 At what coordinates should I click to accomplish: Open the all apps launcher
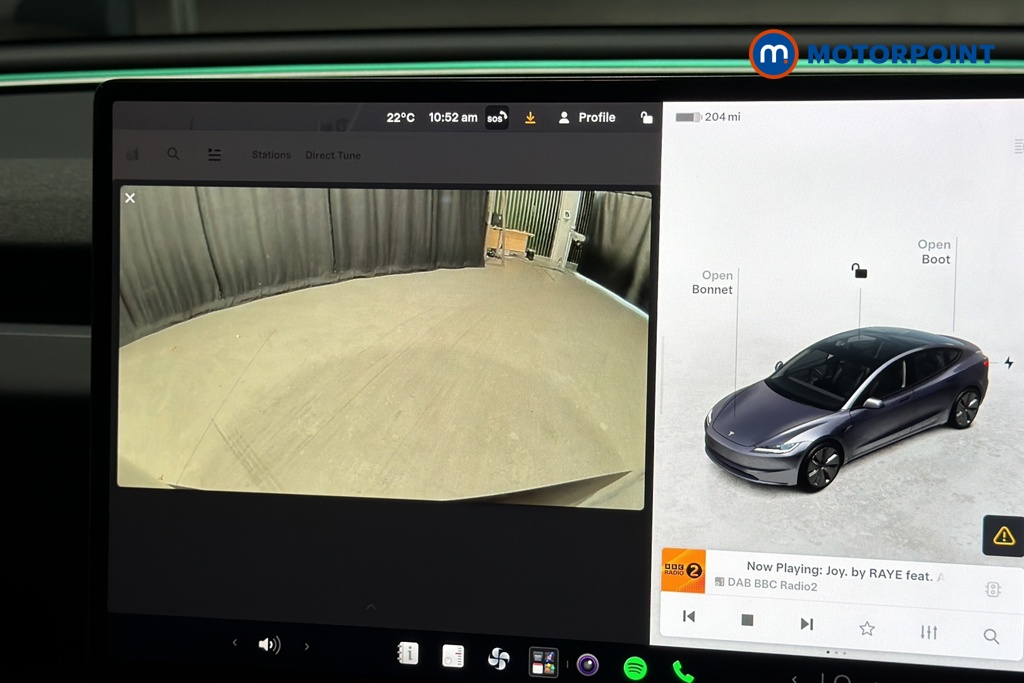click(x=543, y=662)
